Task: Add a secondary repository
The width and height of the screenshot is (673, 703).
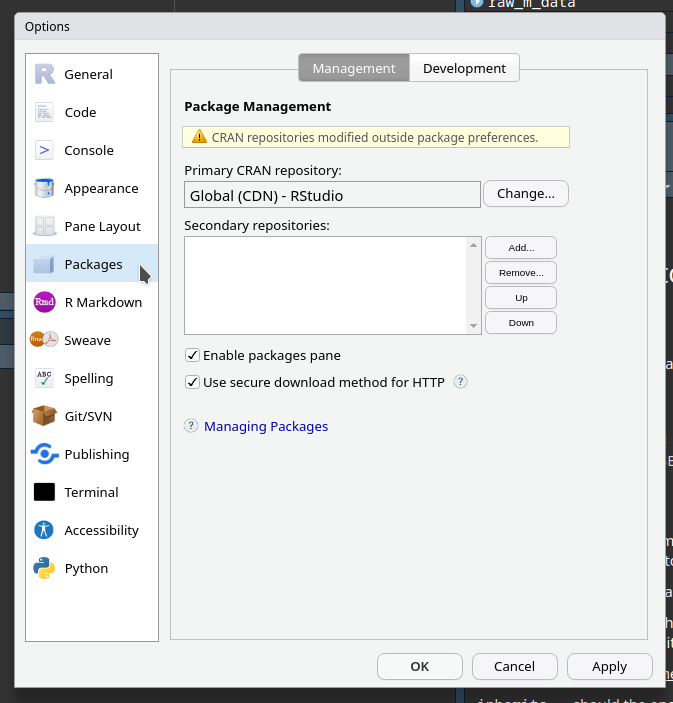Action: [521, 247]
